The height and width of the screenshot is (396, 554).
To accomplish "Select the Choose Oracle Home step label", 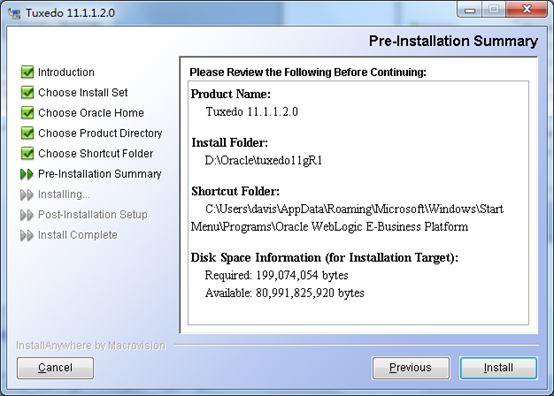I will pyautogui.click(x=91, y=113).
